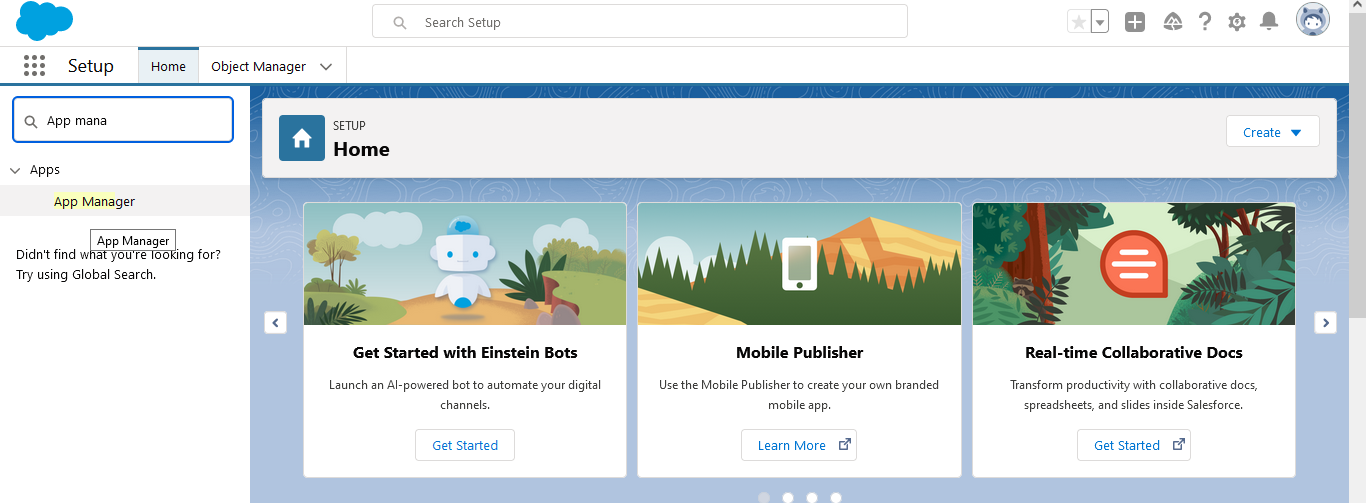The width and height of the screenshot is (1366, 503).
Task: Switch to the Home tab
Action: pyautogui.click(x=168, y=67)
